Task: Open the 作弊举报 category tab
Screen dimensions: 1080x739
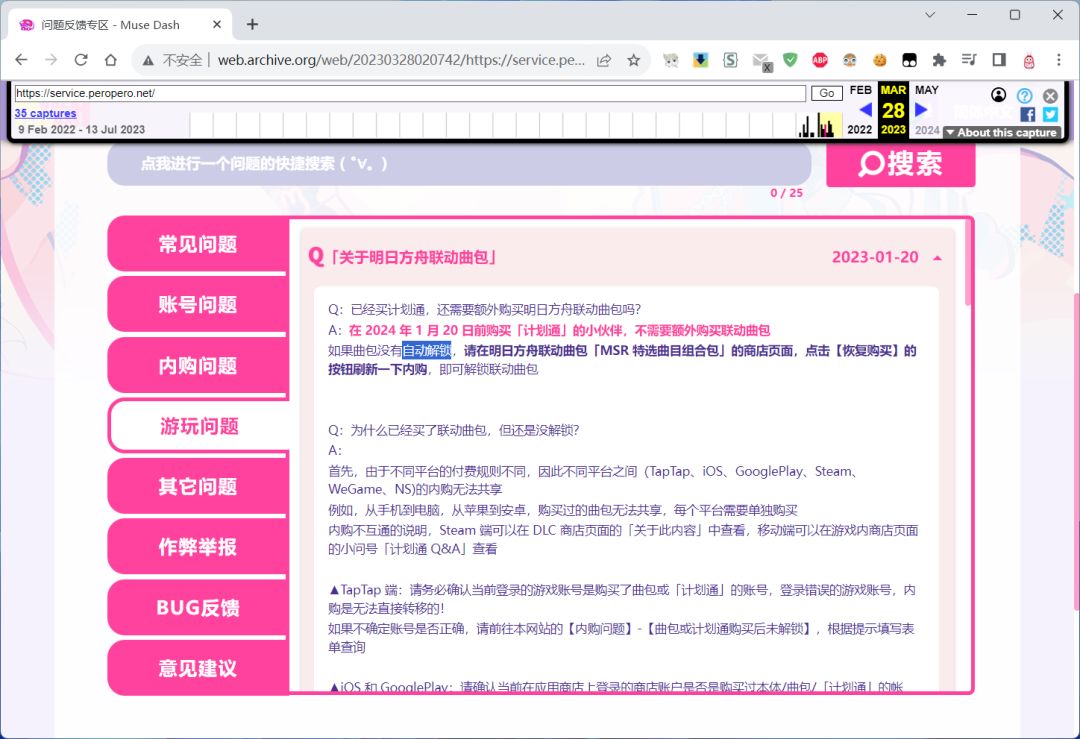Action: click(x=198, y=547)
